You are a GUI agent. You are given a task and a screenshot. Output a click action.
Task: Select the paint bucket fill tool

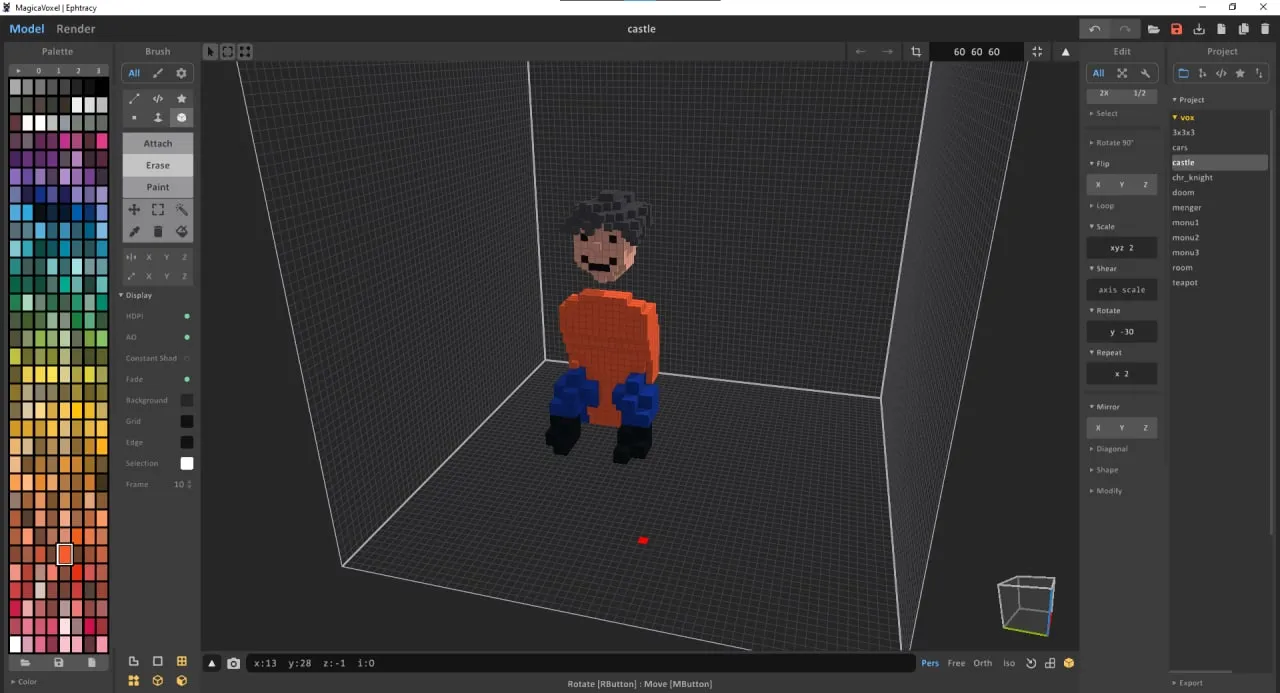[x=181, y=231]
